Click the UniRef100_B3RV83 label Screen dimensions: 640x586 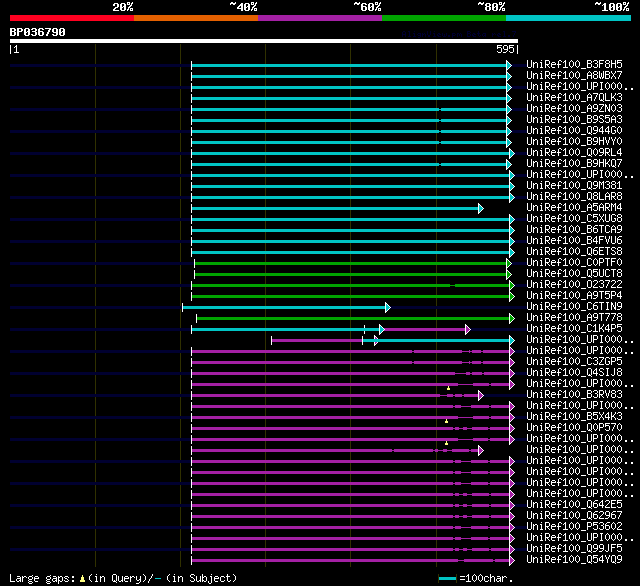[x=574, y=395]
